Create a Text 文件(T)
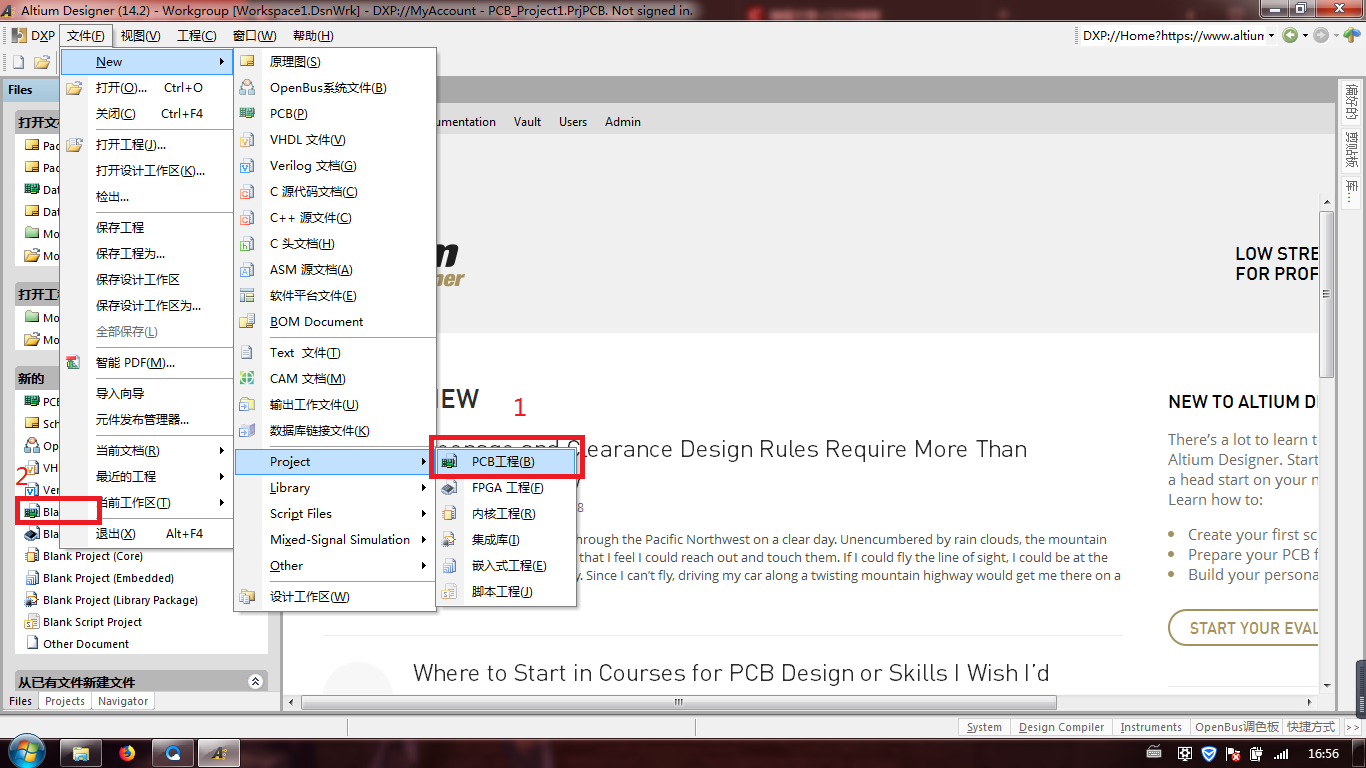1366x768 pixels. (335, 353)
